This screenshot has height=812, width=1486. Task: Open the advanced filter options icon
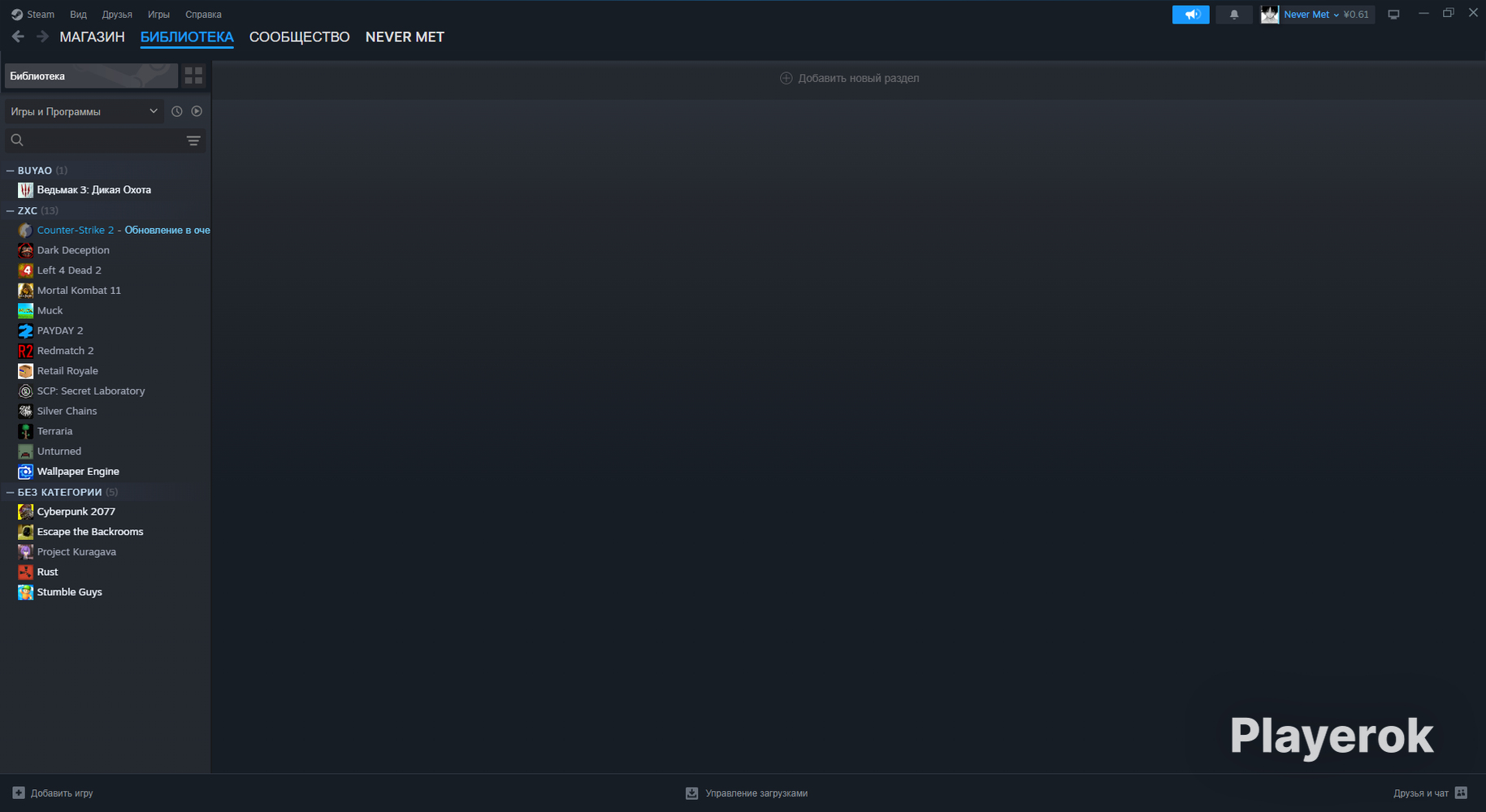(x=193, y=140)
